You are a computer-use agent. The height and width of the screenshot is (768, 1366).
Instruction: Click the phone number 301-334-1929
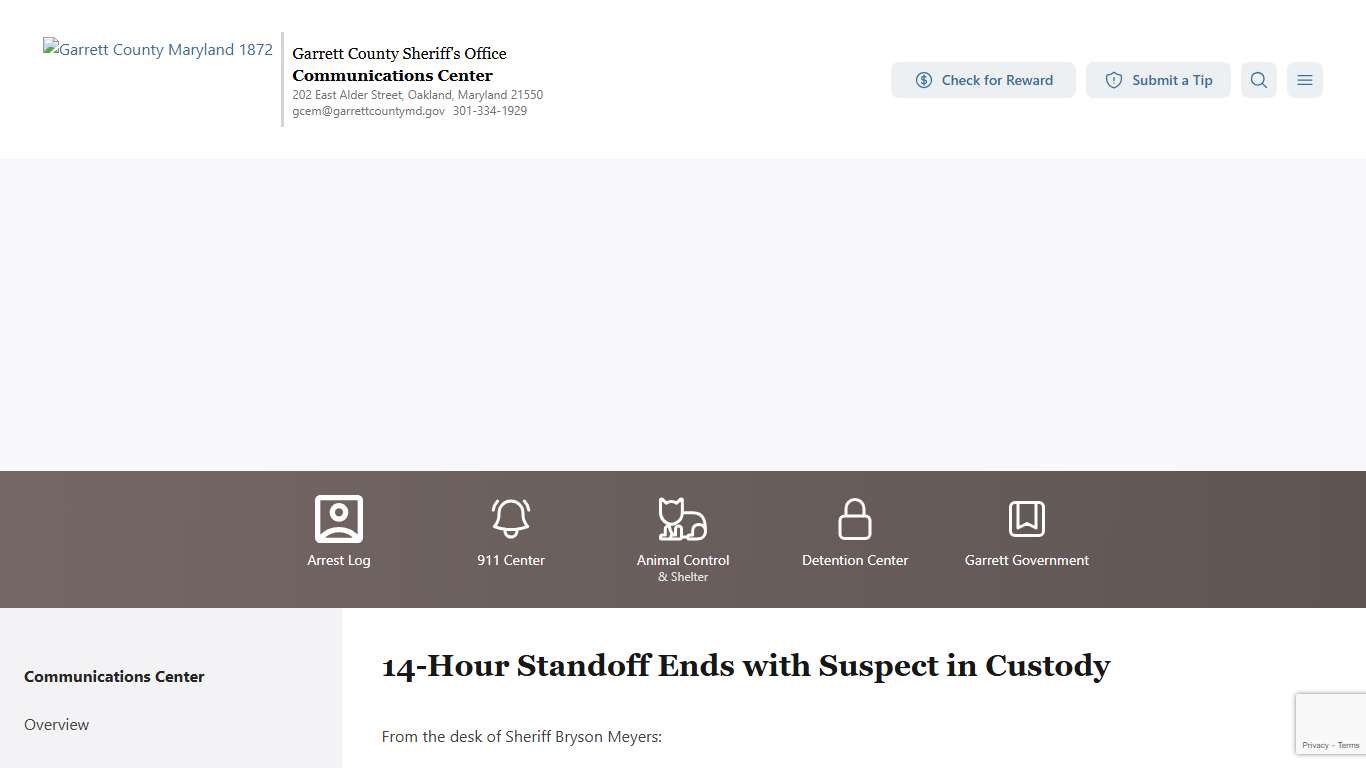tap(489, 111)
